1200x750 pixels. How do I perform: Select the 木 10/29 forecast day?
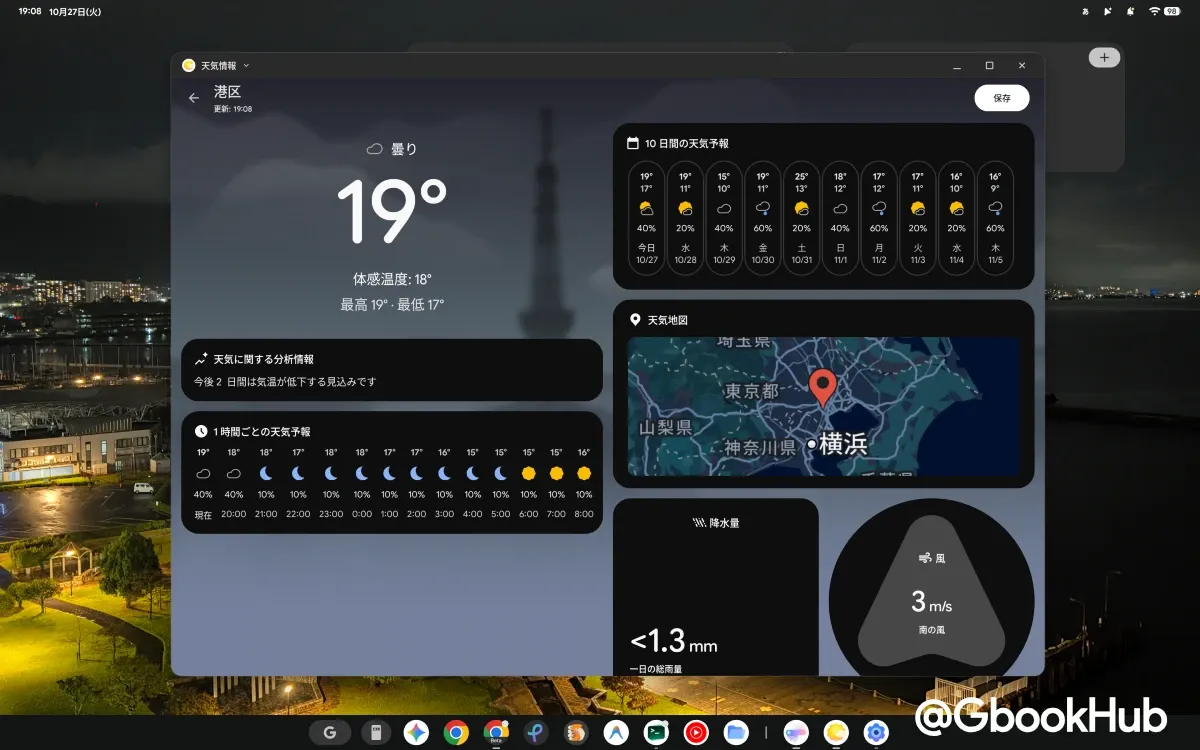724,218
